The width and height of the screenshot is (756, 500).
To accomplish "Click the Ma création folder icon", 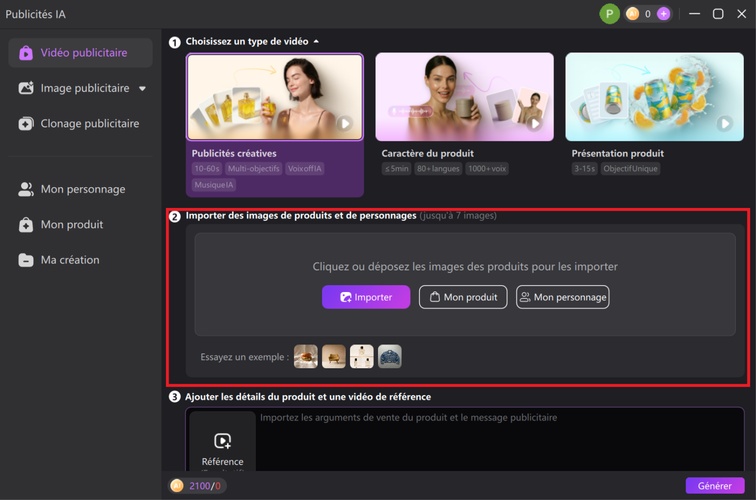I will pyautogui.click(x=26, y=260).
